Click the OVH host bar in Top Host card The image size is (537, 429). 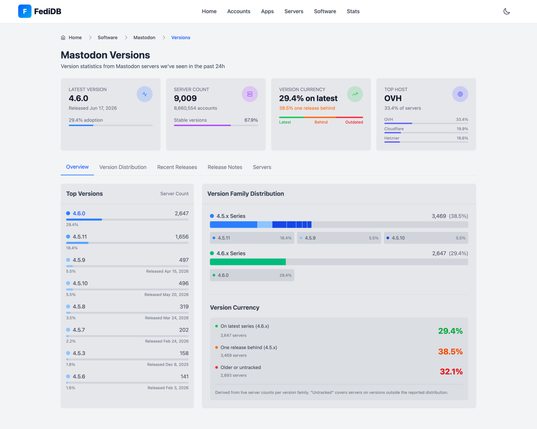426,123
